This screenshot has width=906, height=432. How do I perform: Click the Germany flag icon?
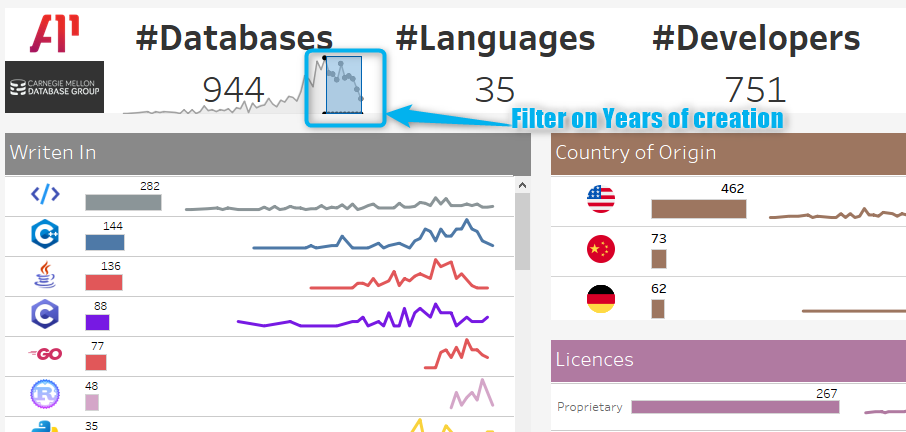(601, 299)
